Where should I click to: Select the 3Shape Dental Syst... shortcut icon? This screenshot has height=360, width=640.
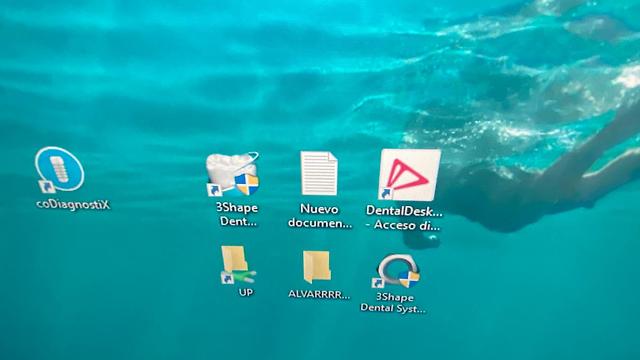point(396,271)
